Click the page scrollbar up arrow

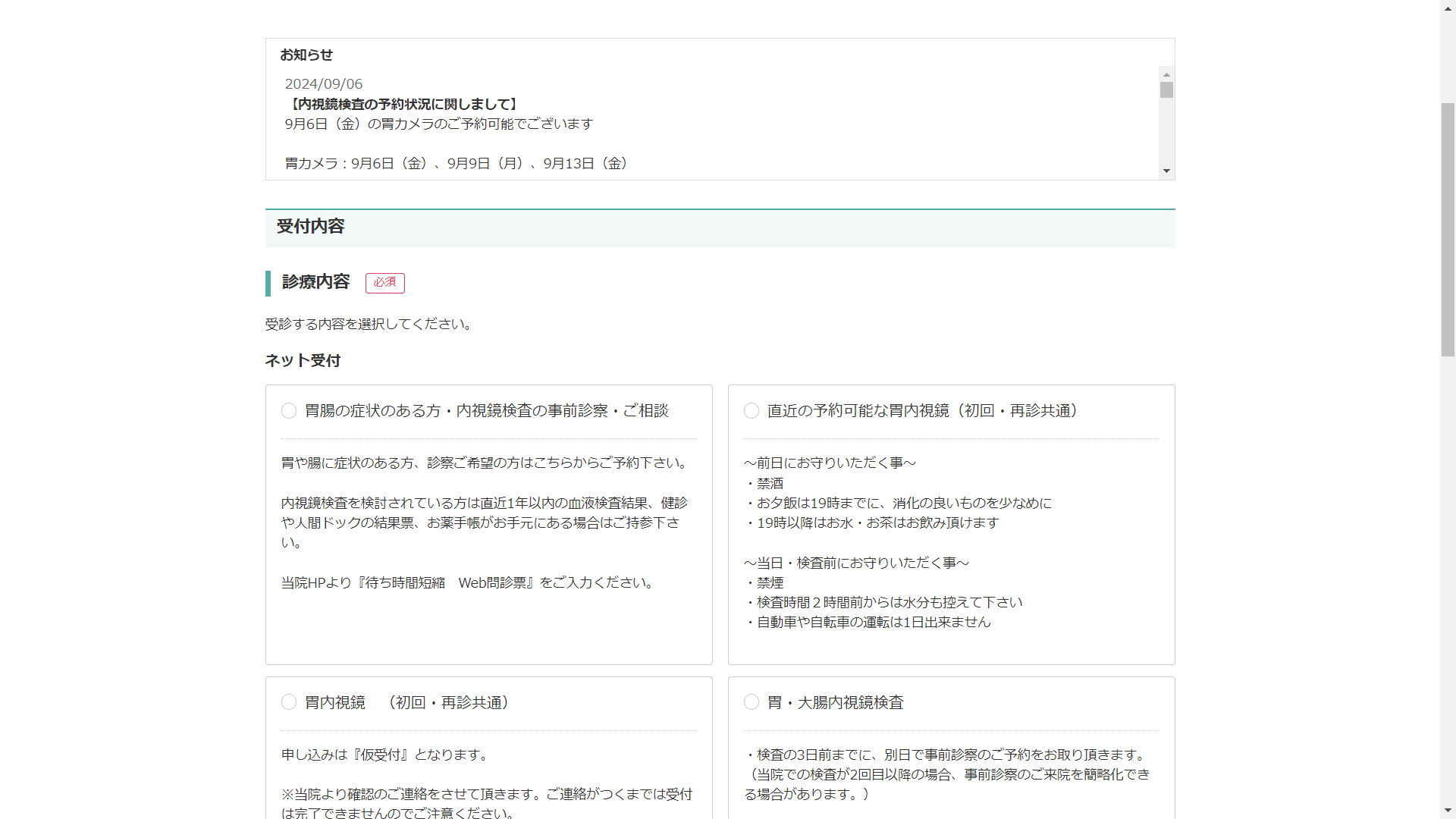click(x=1448, y=6)
